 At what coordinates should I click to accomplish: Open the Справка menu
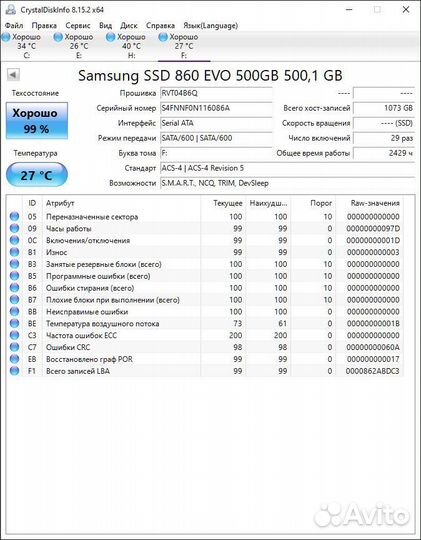160,25
